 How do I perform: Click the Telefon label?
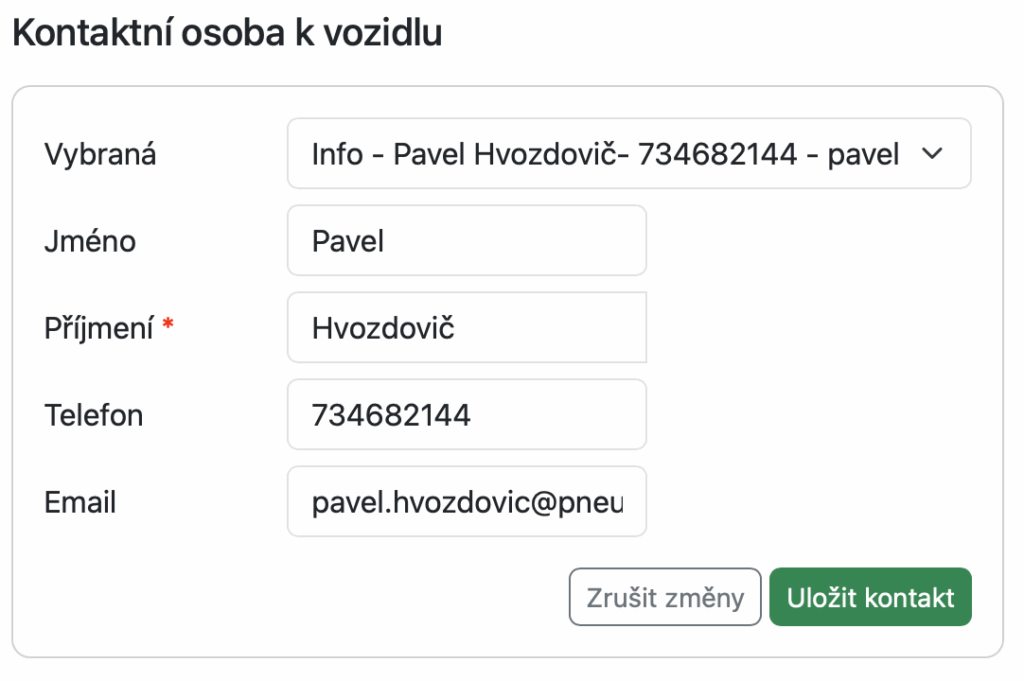(x=94, y=414)
